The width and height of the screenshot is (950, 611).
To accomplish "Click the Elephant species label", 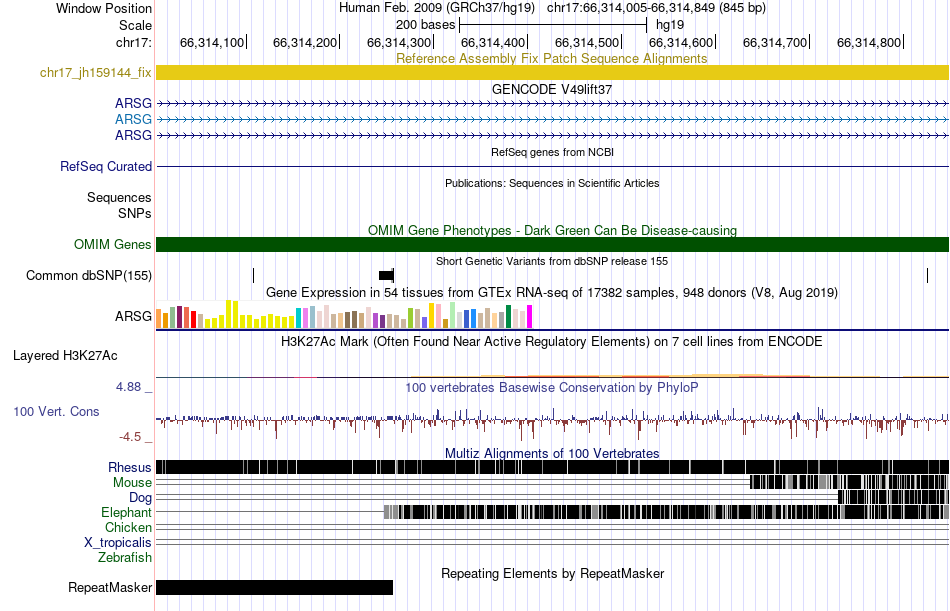I will pos(126,513).
